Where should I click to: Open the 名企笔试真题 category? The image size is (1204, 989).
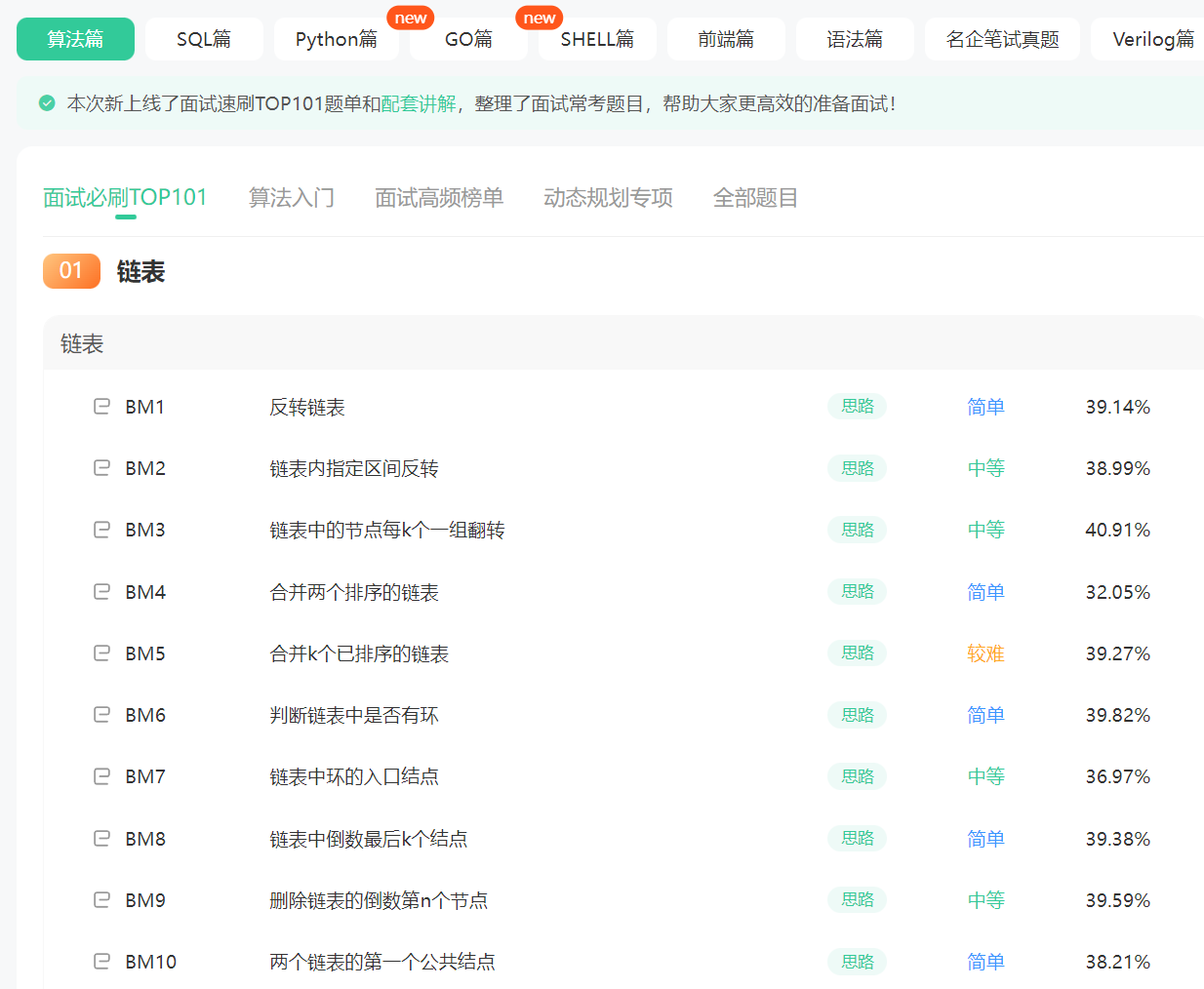[x=1002, y=39]
